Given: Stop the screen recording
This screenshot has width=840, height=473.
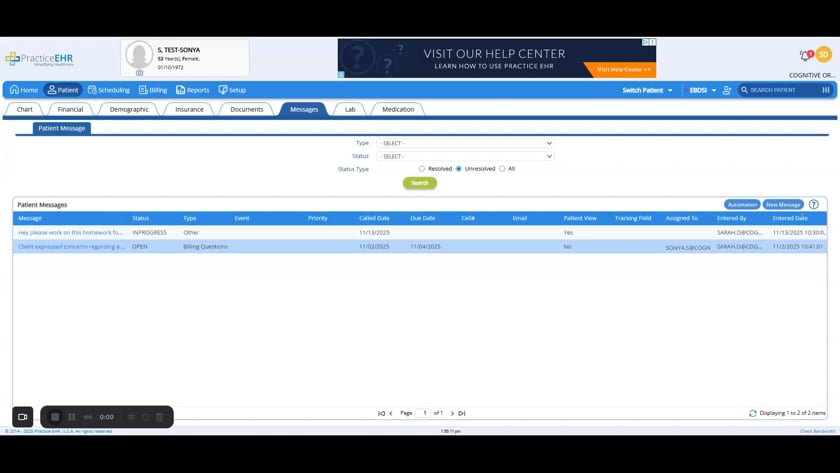Looking at the screenshot, I should click(x=55, y=417).
